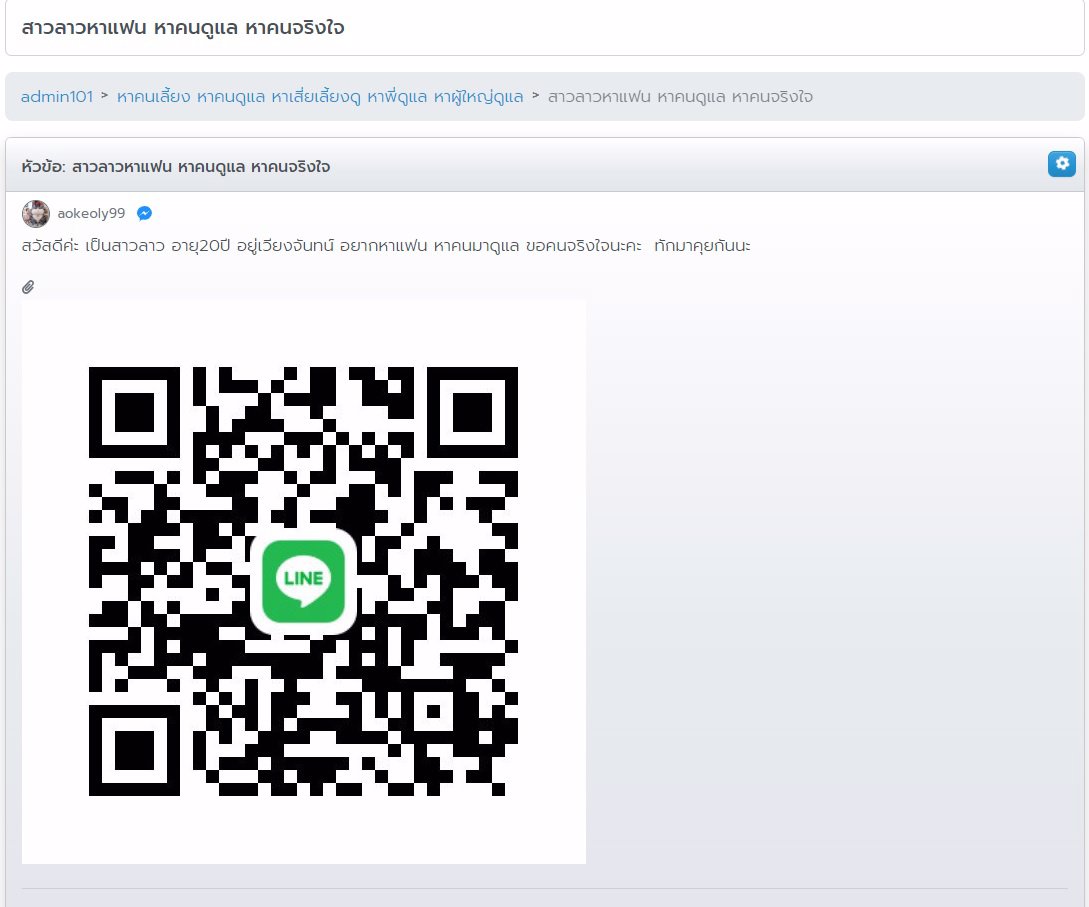Screen dimensions: 1089x907
Task: Open the หาคนเลี้ยง หาคนดูแล category breadcrumb
Action: (320, 96)
